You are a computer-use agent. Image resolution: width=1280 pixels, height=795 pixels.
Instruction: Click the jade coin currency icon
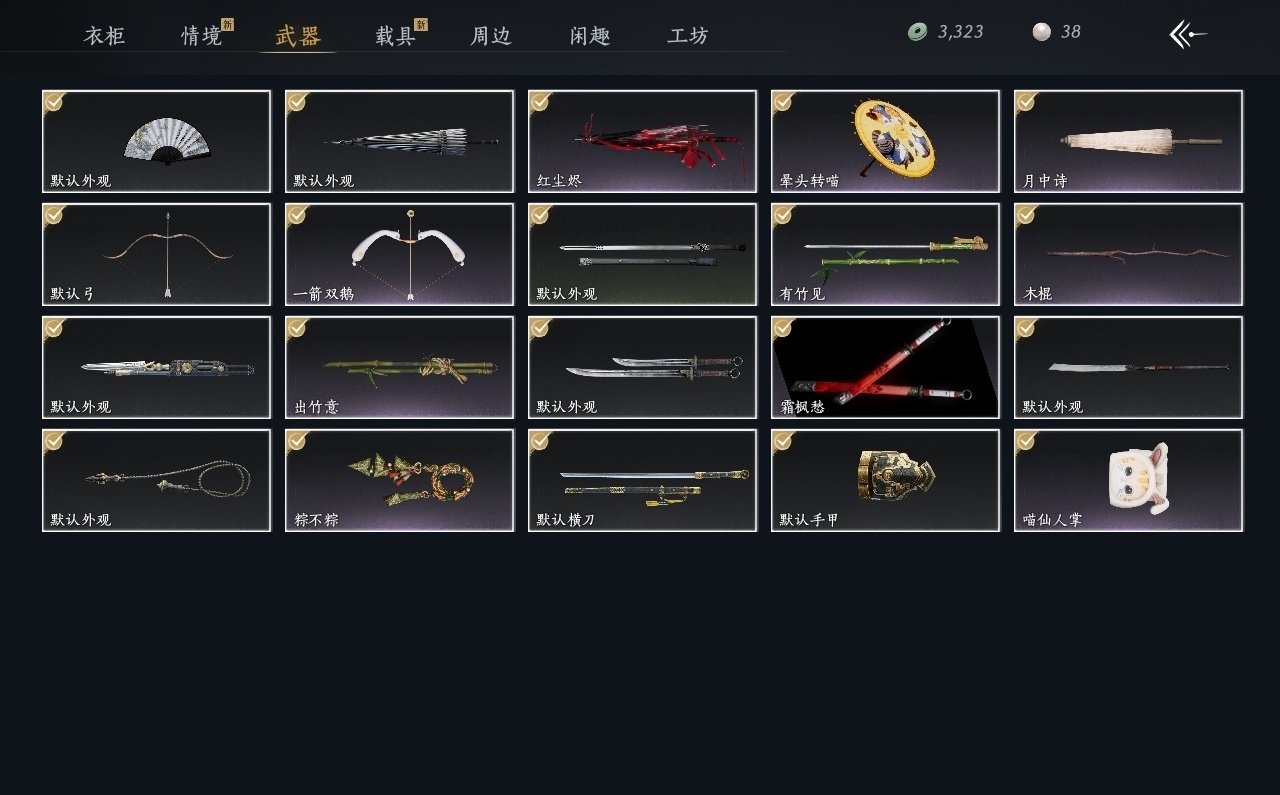(917, 32)
